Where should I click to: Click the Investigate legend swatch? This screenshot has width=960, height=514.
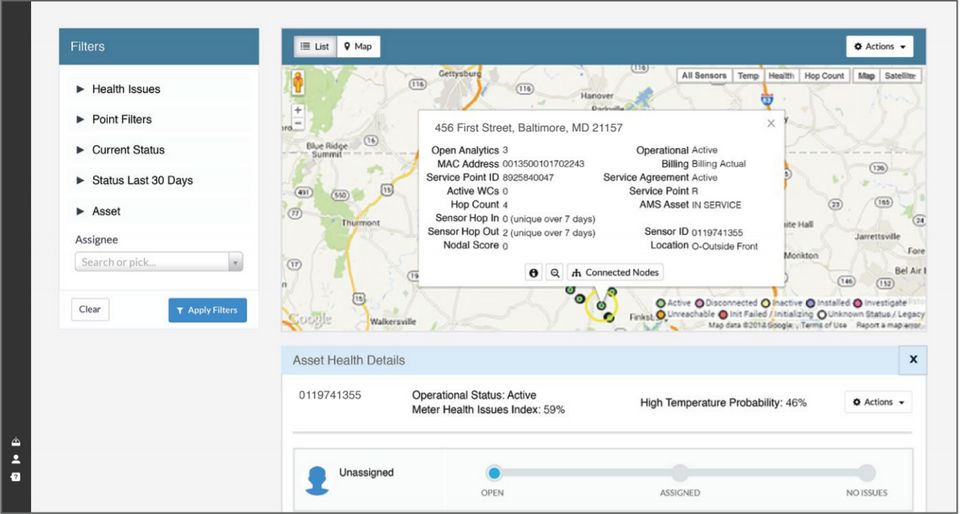tap(858, 304)
